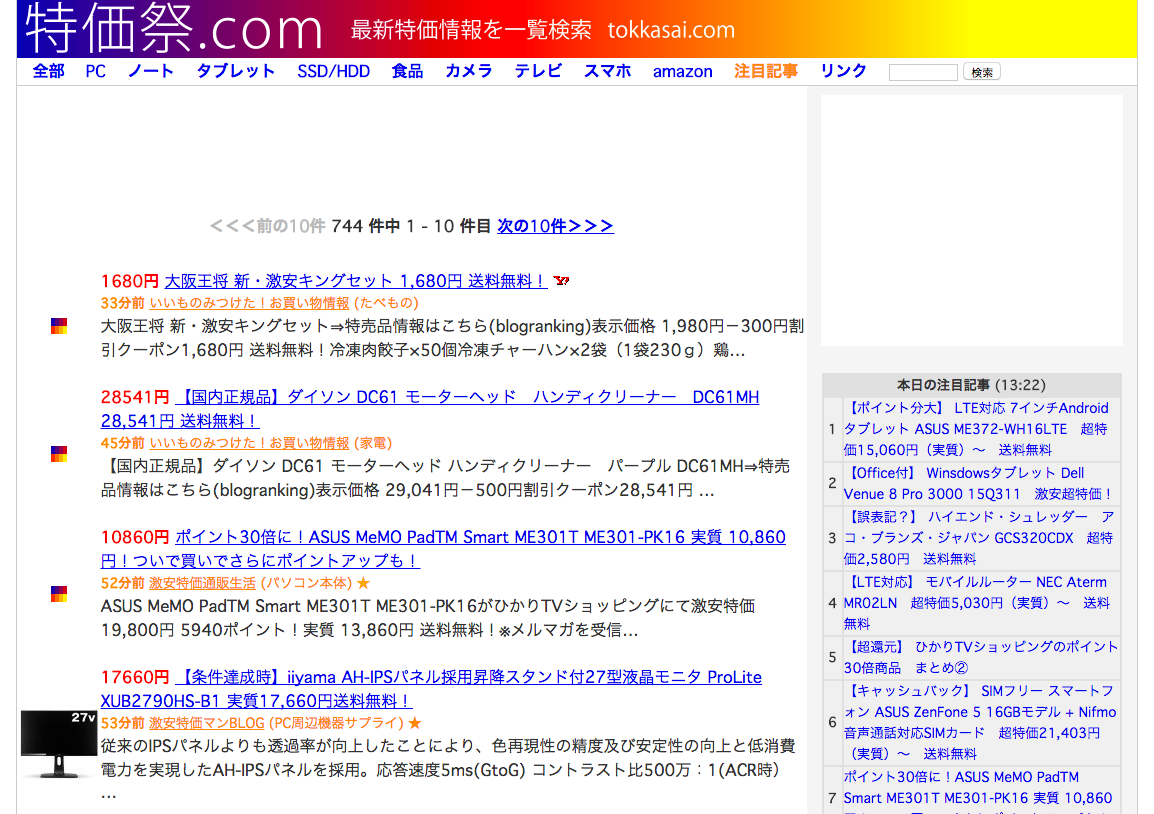Open iiyama AH-IPS ProLite monitor deal
The width and height of the screenshot is (1154, 814).
click(x=431, y=689)
